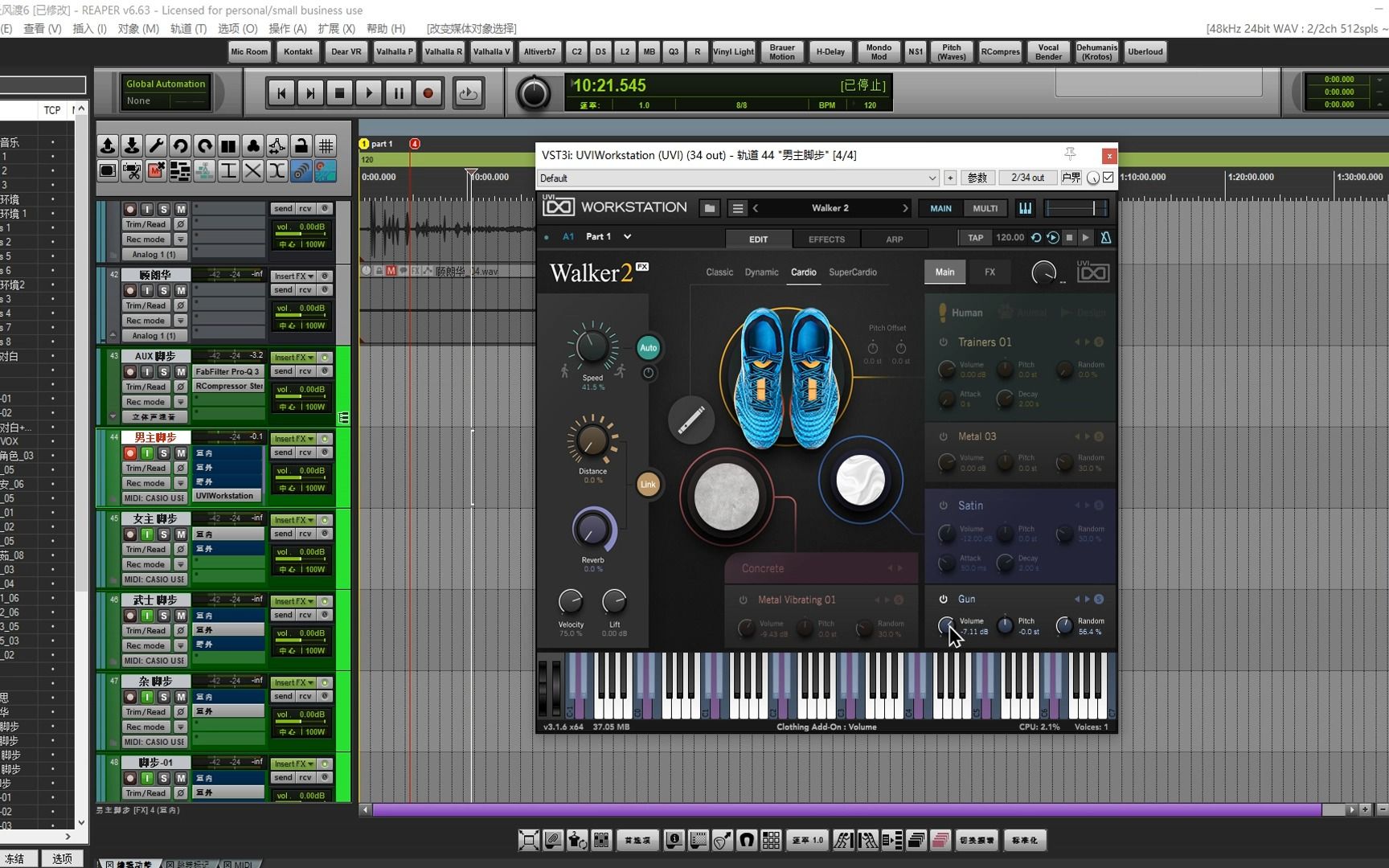The image size is (1389, 868).
Task: Open the wrench settings icon in track toolbar
Action: (x=156, y=145)
